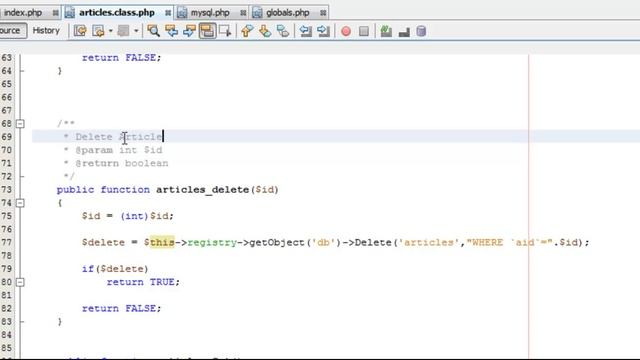The image size is (640, 360).
Task: Click the 'registry' property on line 77
Action: (x=212, y=243)
